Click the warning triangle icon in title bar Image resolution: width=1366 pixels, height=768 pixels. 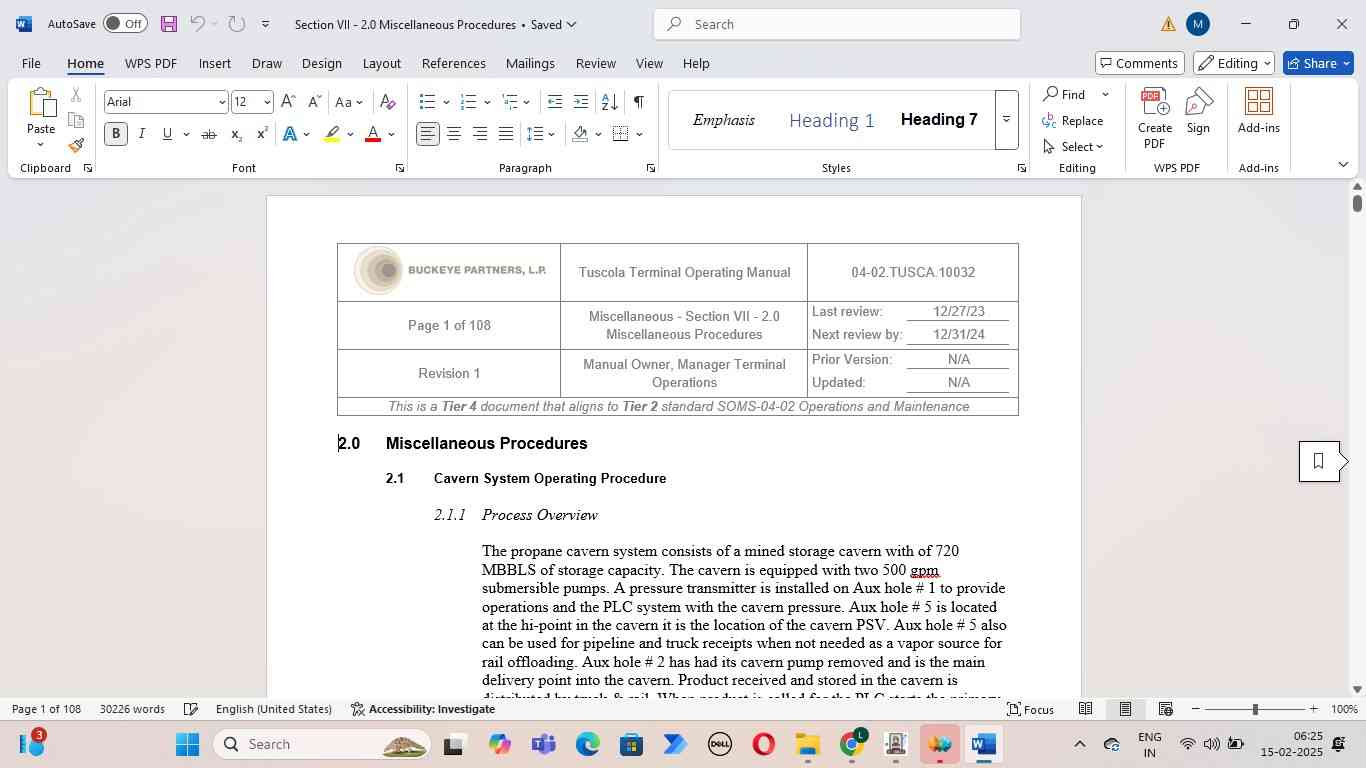tap(1168, 24)
